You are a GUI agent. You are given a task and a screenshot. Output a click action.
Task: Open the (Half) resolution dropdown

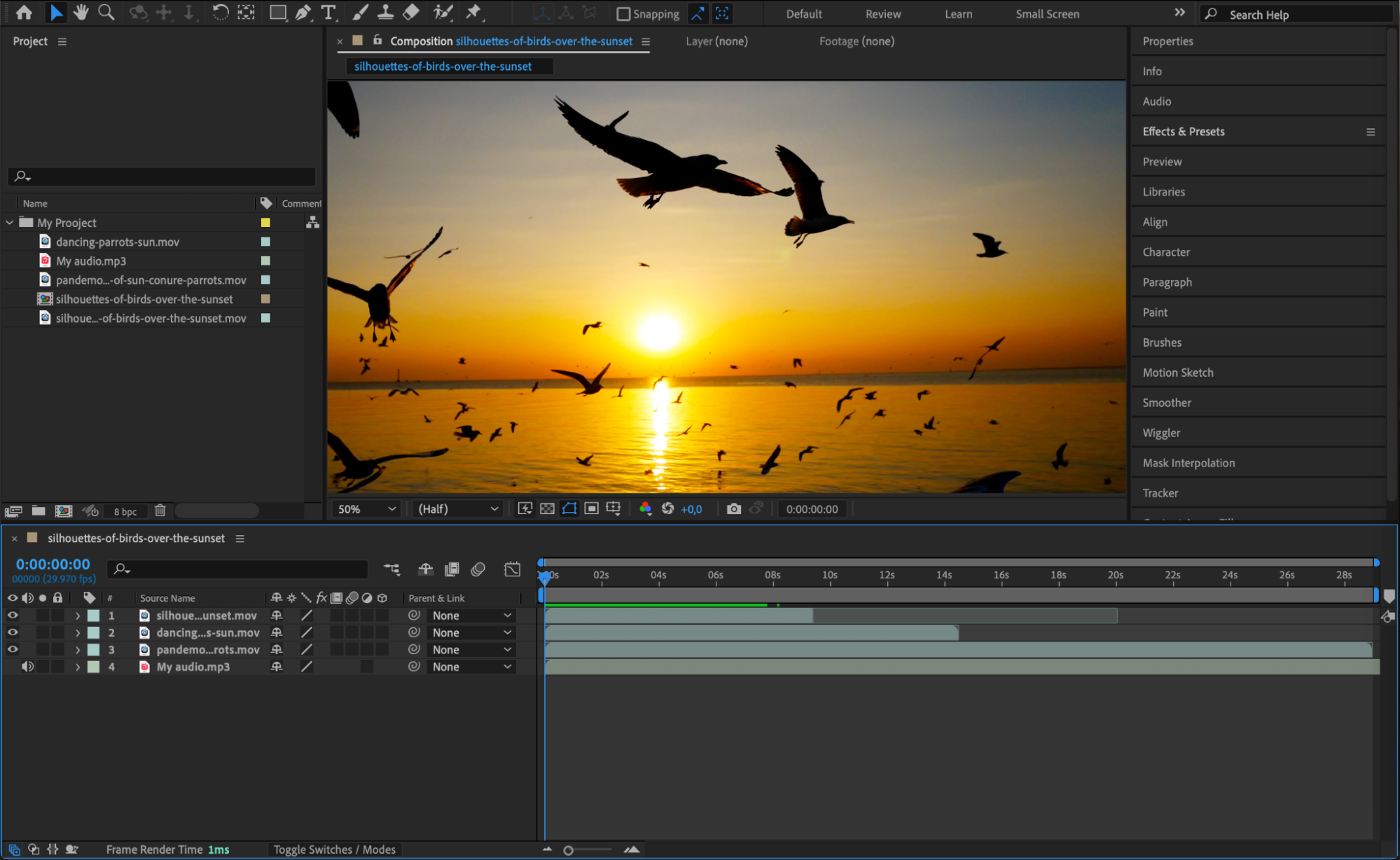457,509
